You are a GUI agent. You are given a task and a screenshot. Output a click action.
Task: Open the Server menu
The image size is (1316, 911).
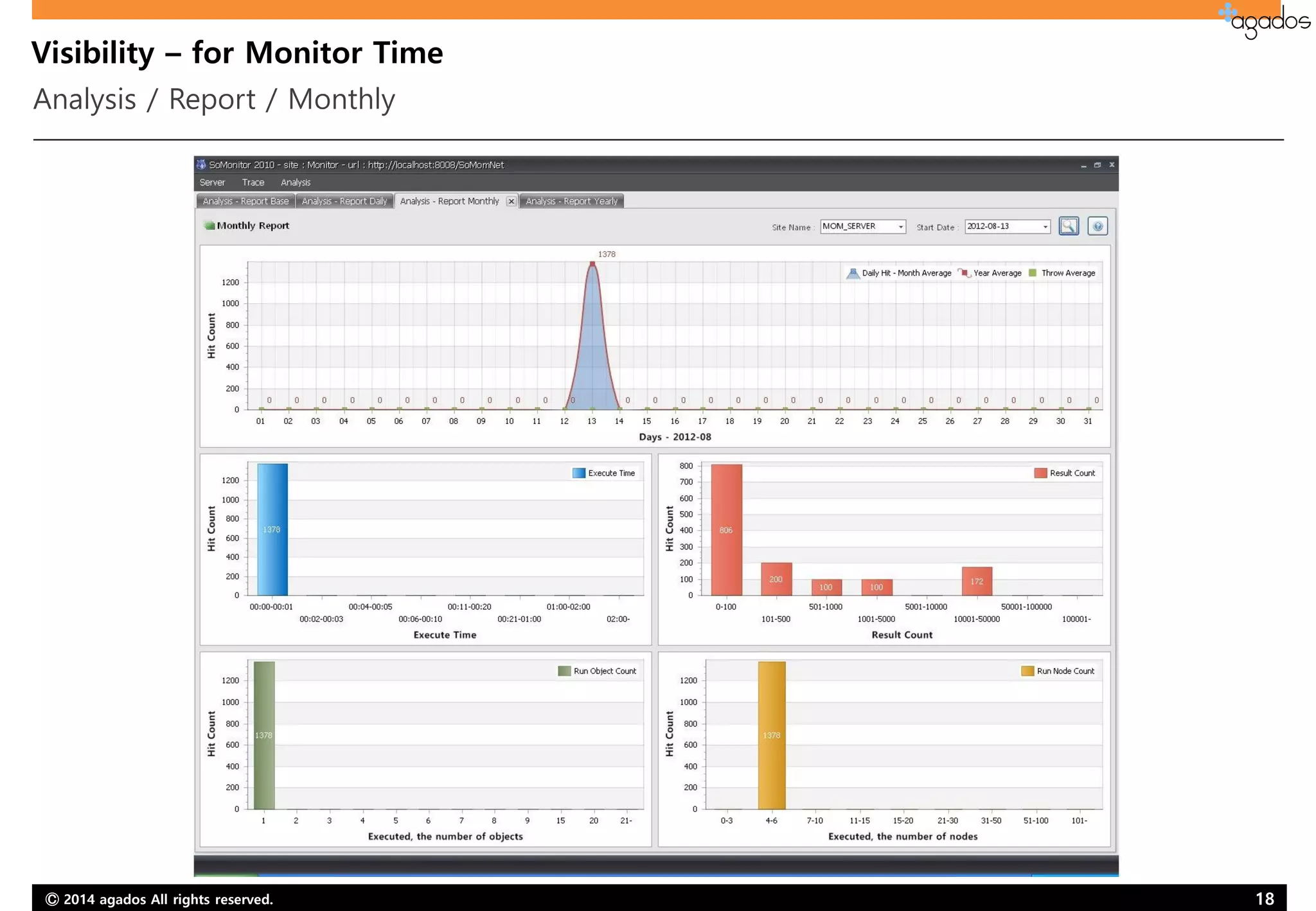tap(212, 182)
